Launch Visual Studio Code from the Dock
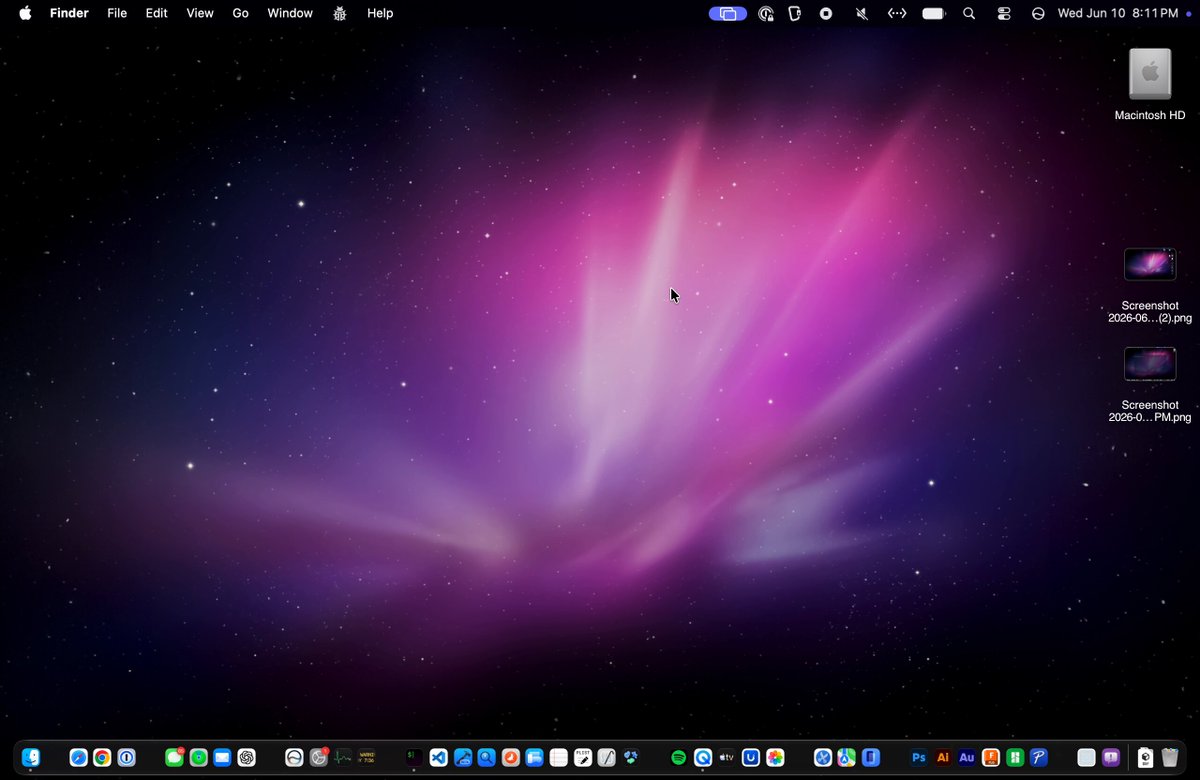This screenshot has height=780, width=1200. (x=438, y=758)
